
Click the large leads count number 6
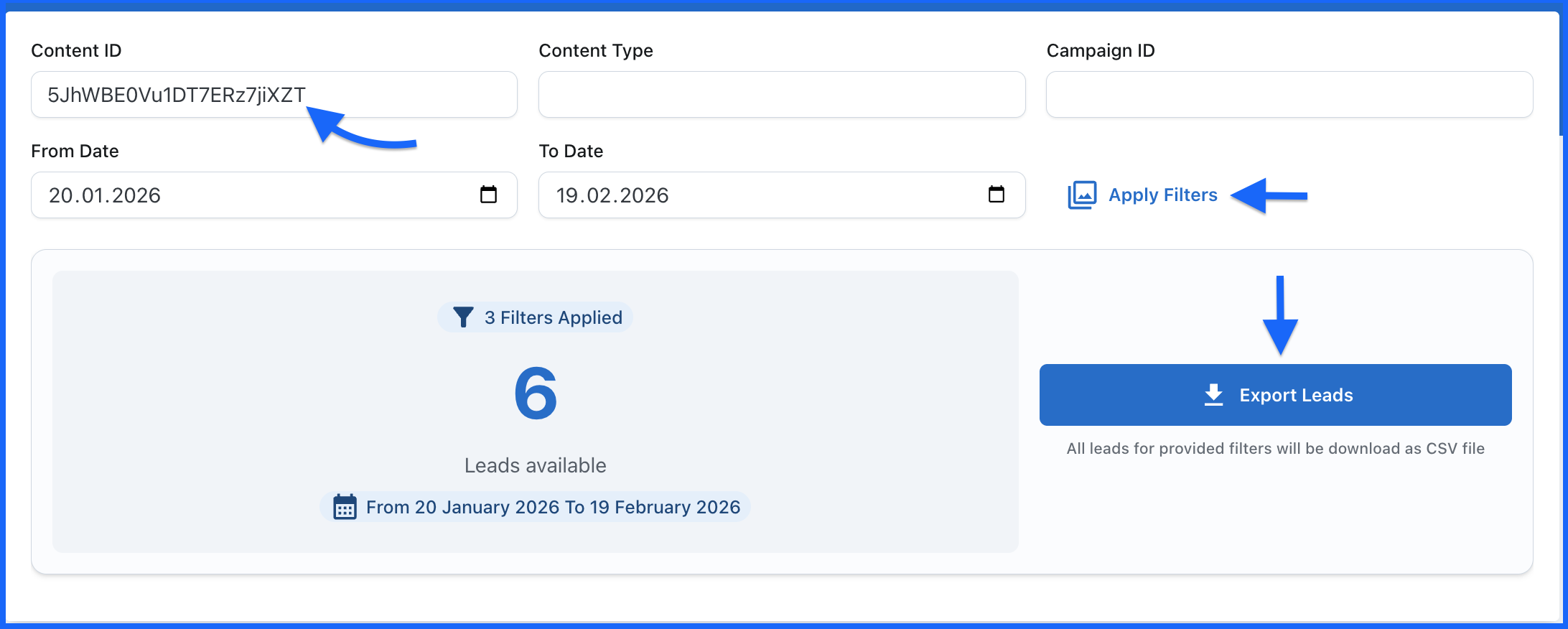pos(536,393)
